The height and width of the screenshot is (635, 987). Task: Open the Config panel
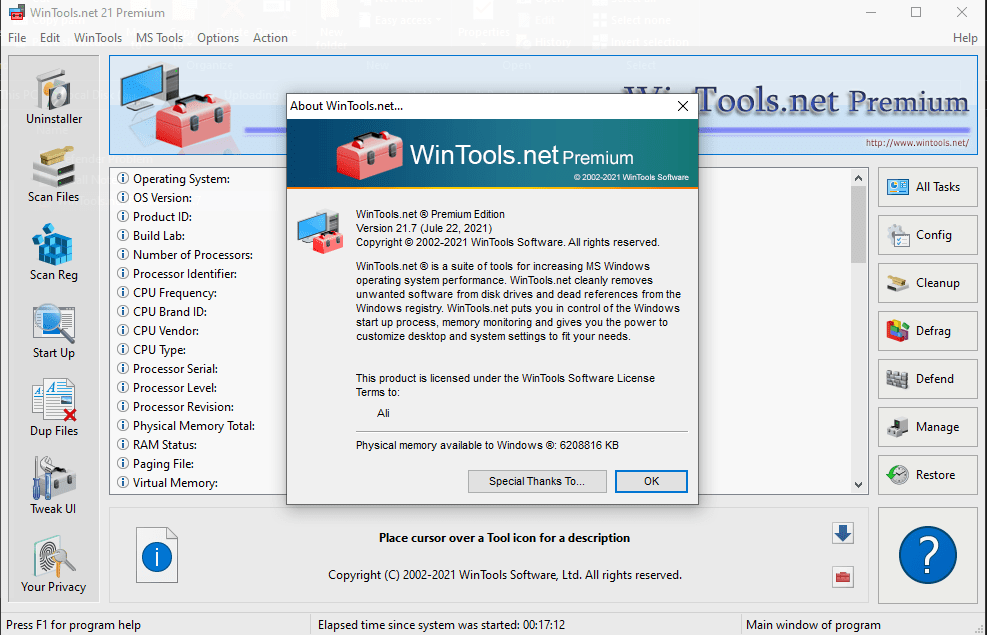pyautogui.click(x=927, y=235)
